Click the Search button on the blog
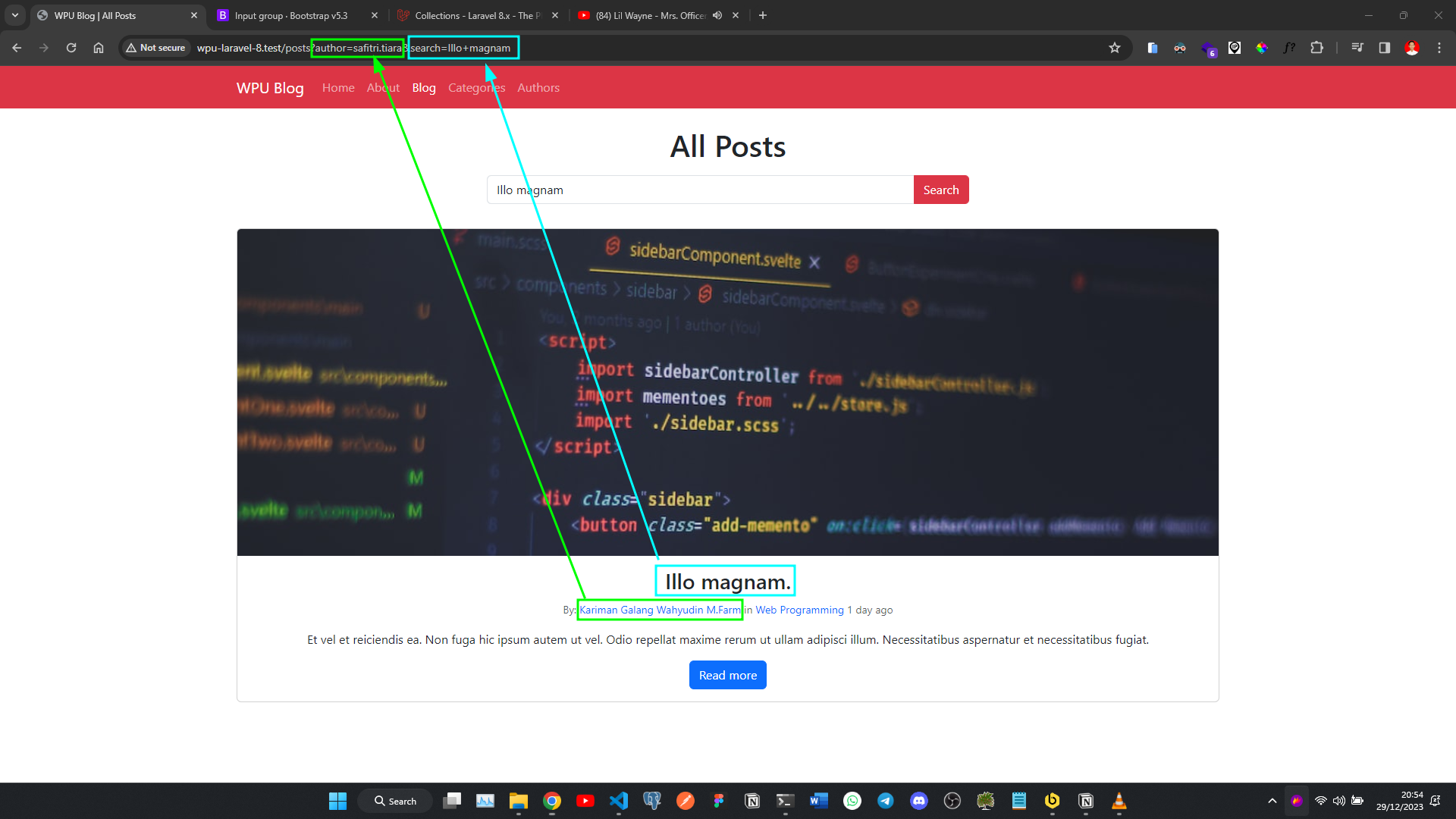This screenshot has height=819, width=1456. 939,190
